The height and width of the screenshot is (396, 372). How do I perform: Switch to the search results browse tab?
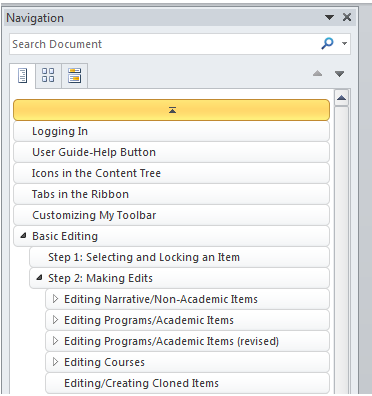[75, 75]
